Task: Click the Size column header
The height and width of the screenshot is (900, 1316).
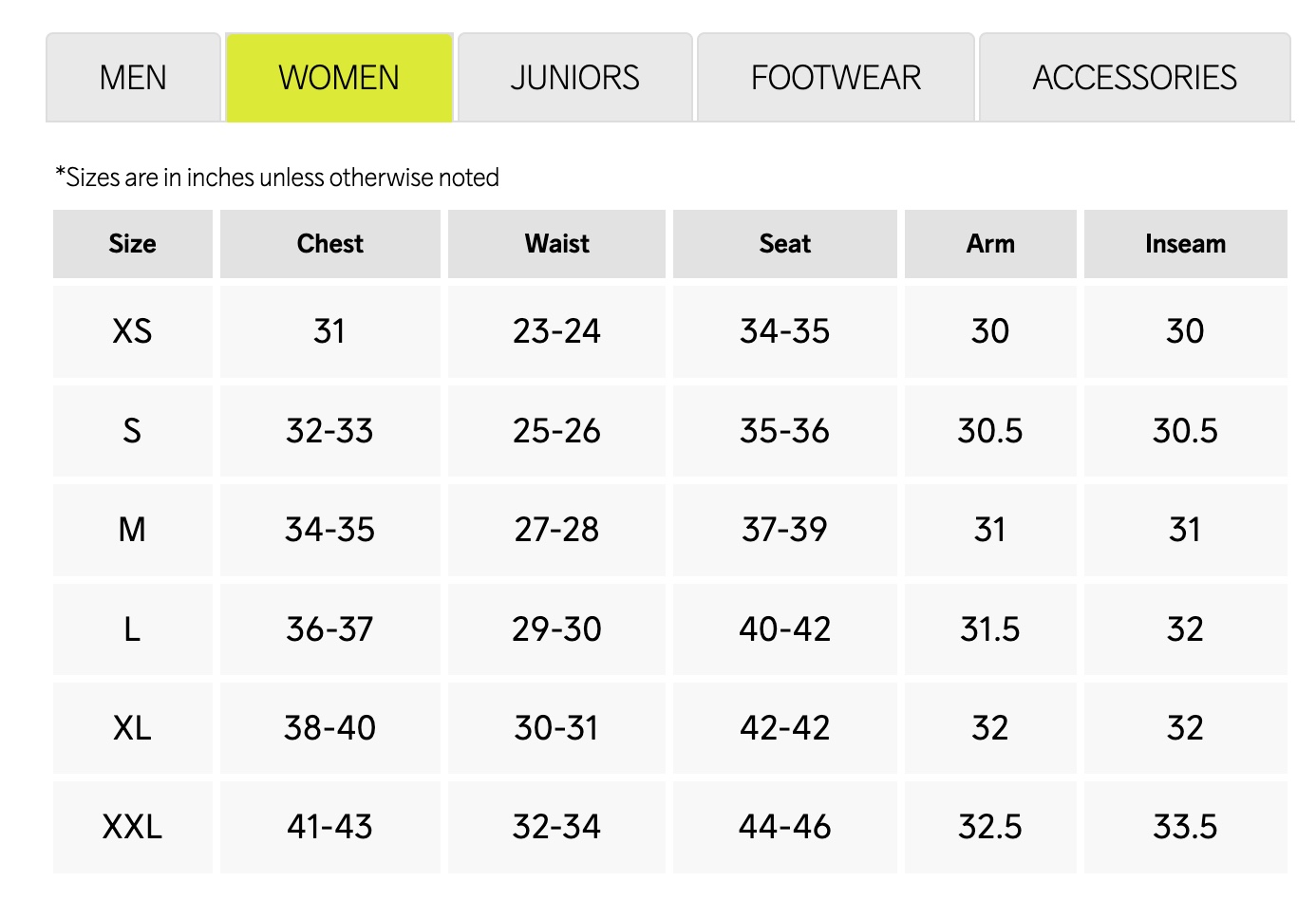Action: (x=132, y=244)
